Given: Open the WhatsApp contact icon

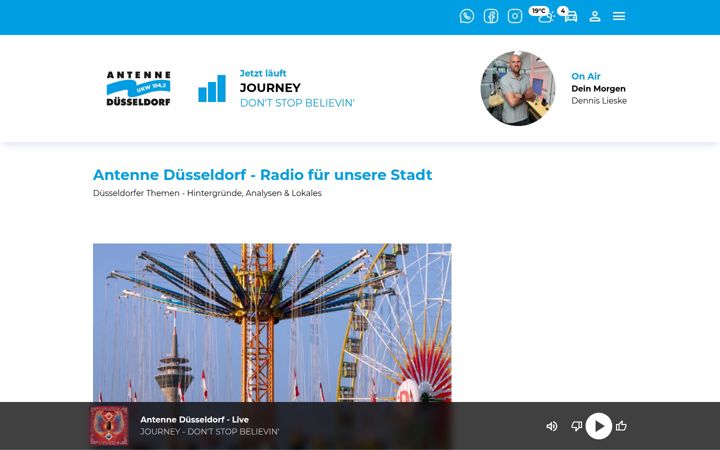Looking at the screenshot, I should (x=467, y=16).
